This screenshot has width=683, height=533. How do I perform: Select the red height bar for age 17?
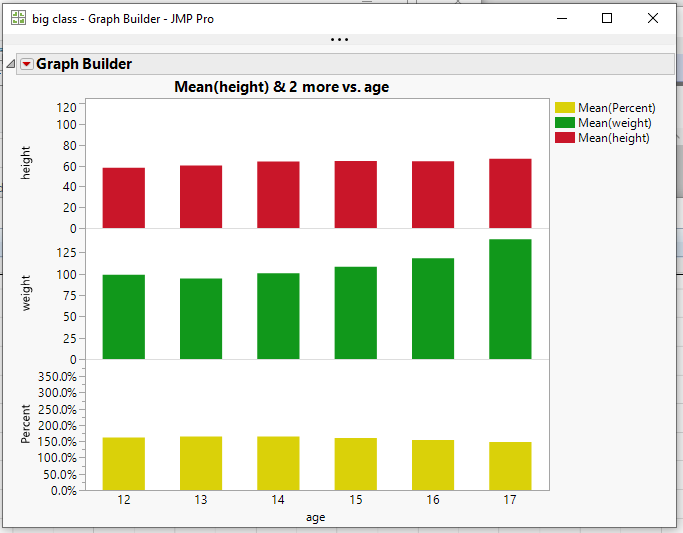click(x=510, y=193)
